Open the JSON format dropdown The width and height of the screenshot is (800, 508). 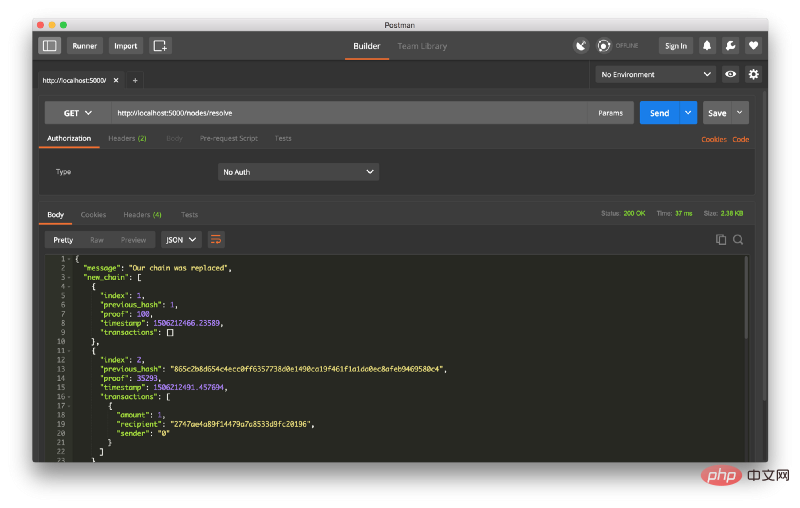[181, 240]
